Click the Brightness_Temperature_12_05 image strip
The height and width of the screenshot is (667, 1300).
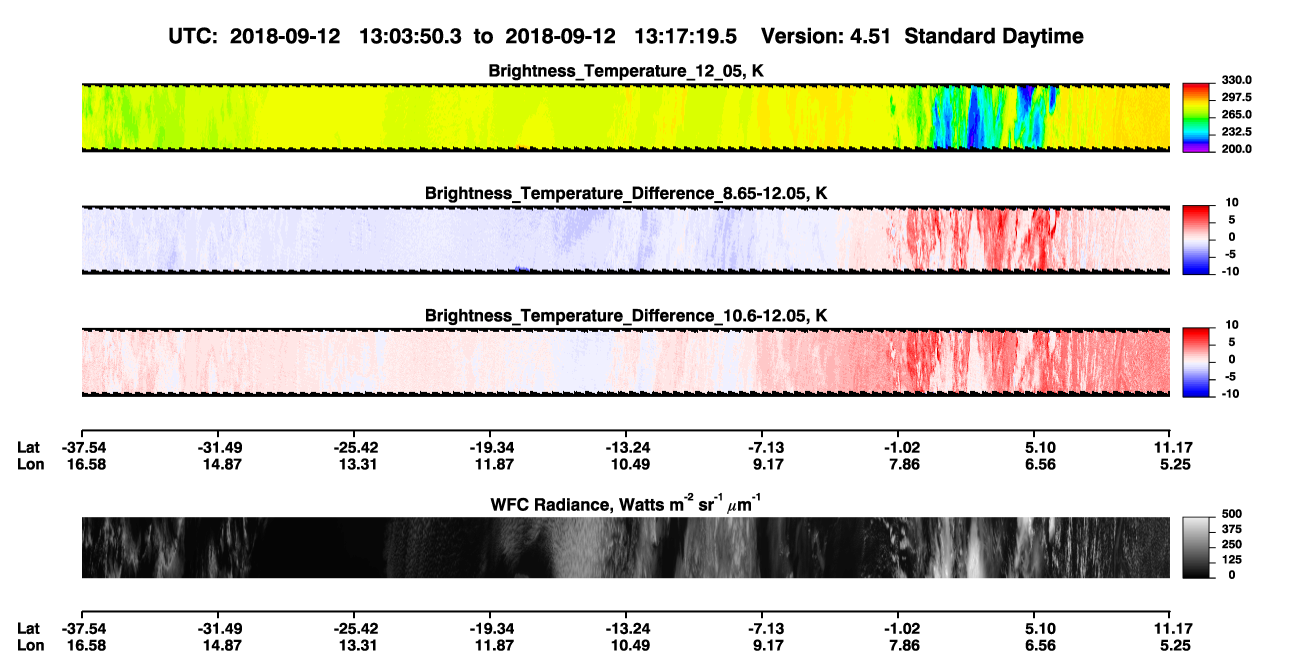625,118
